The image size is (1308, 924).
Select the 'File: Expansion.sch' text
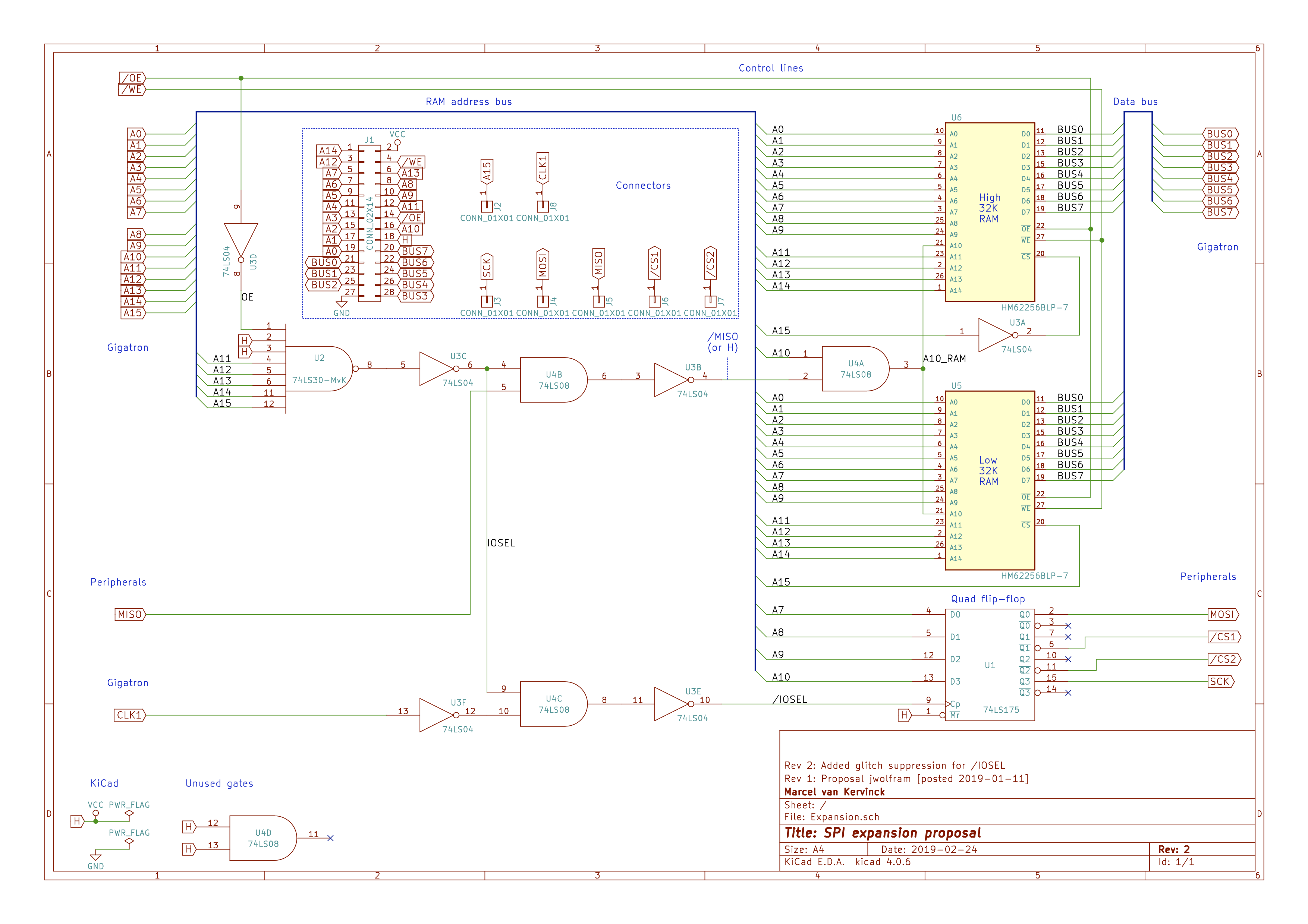832,817
